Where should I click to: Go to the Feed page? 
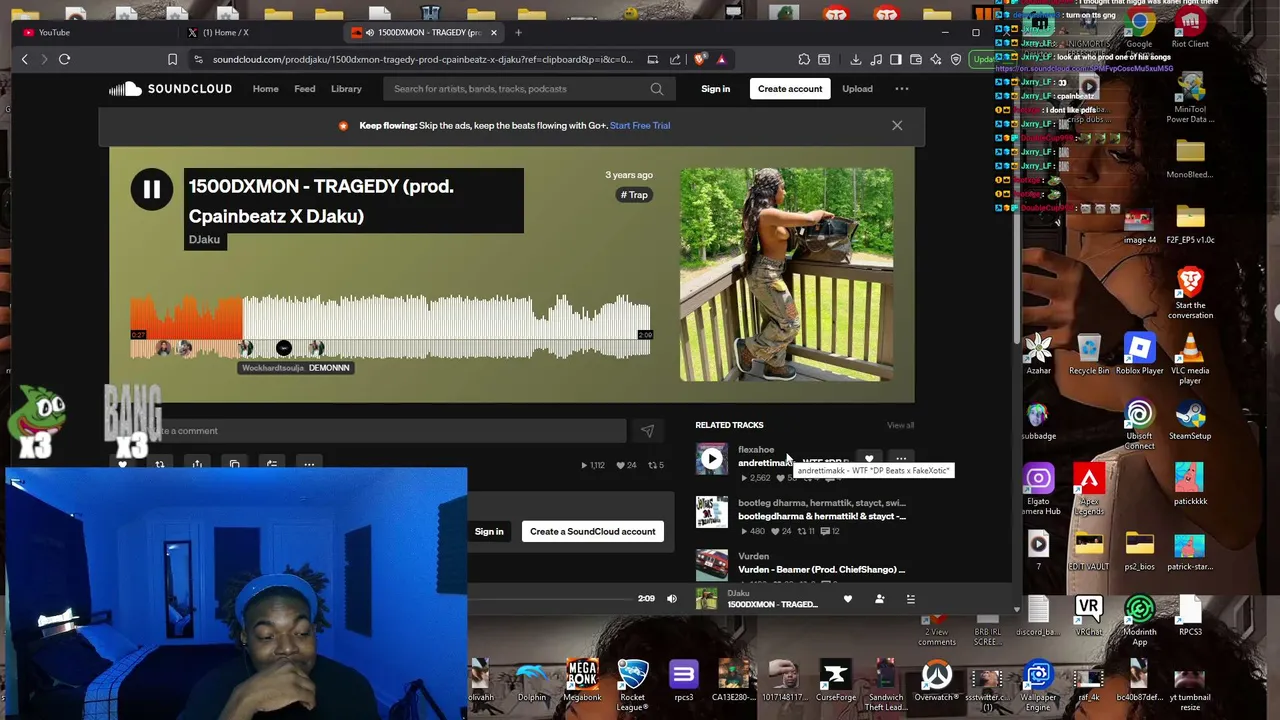(305, 89)
